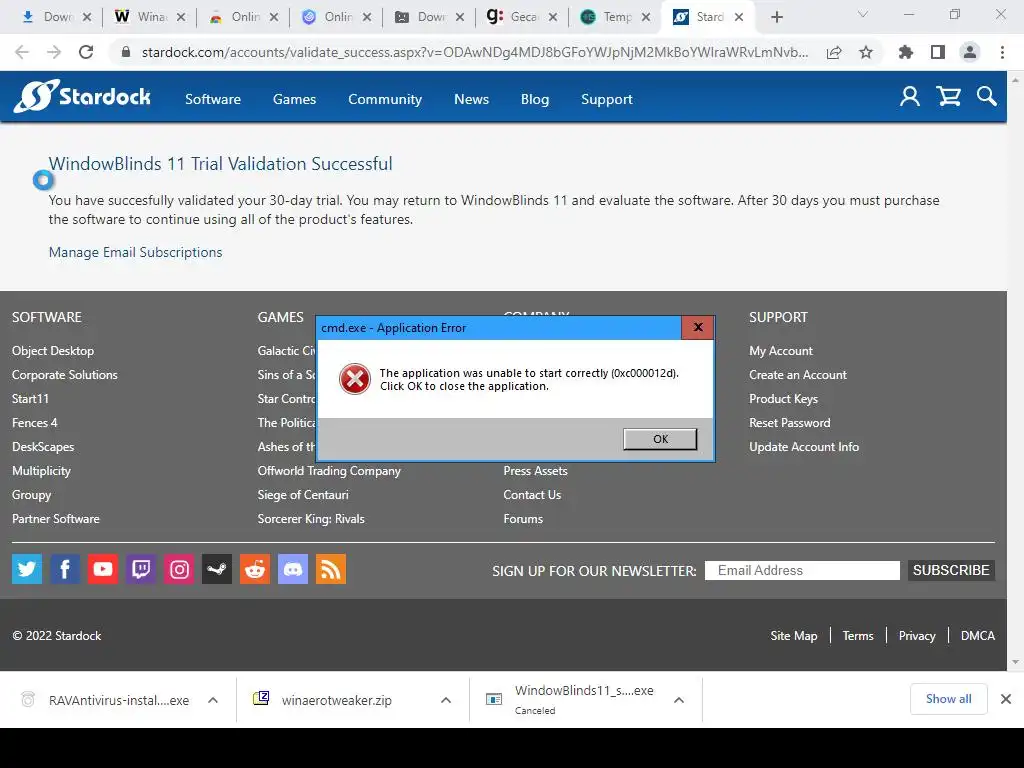The image size is (1024, 768).
Task: Bookmark this page with star icon
Action: coord(866,52)
